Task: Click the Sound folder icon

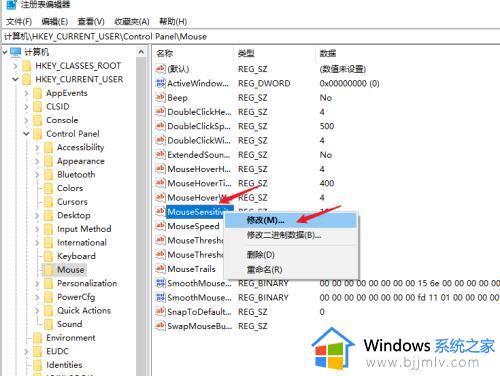Action: 49,324
